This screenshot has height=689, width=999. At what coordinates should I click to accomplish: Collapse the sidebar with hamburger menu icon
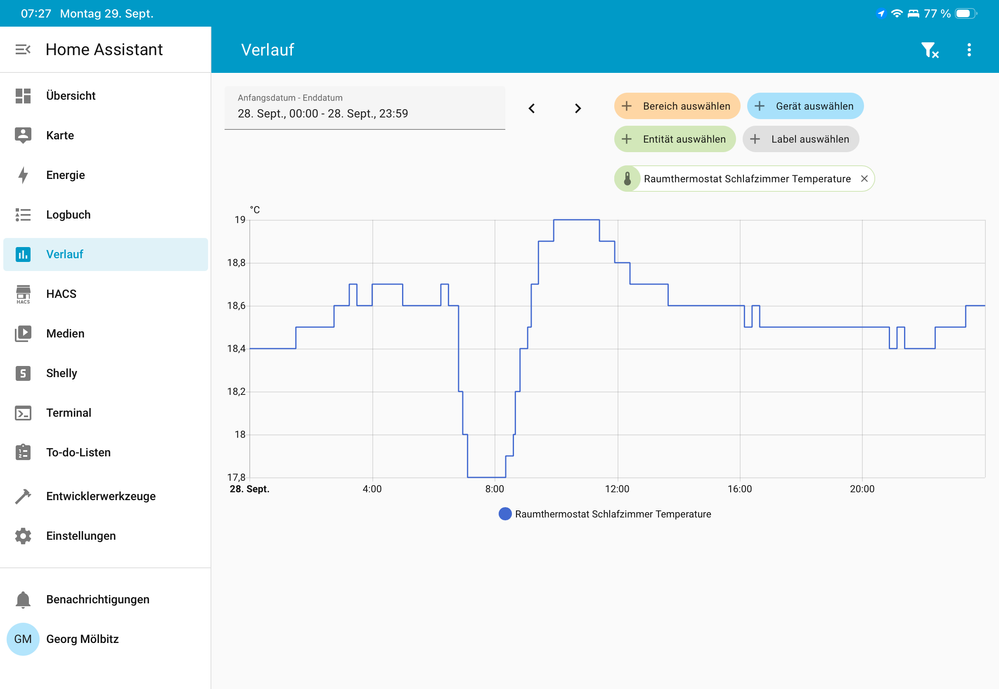(x=23, y=49)
